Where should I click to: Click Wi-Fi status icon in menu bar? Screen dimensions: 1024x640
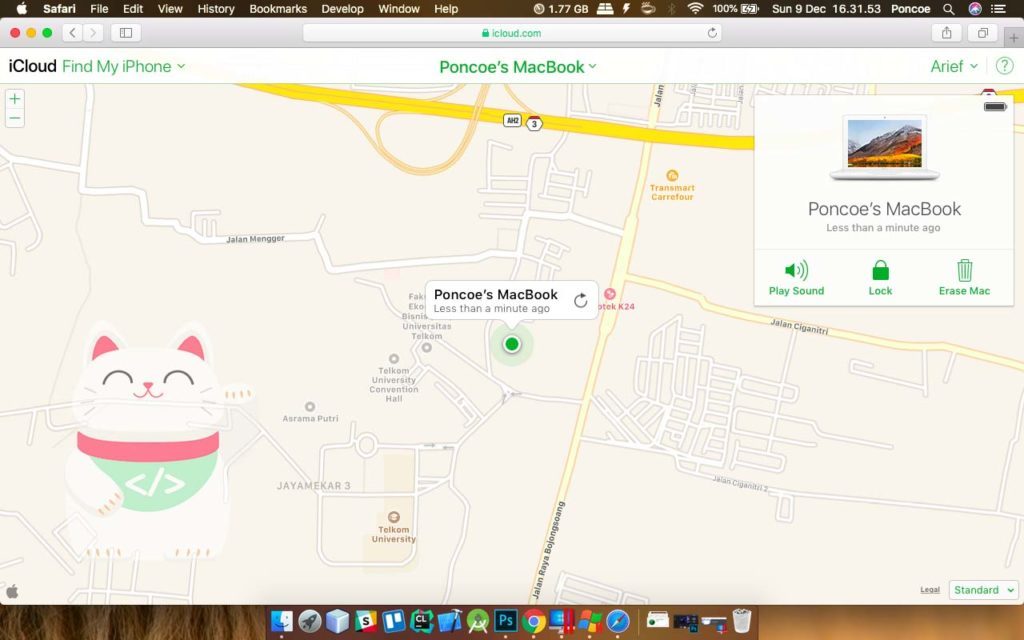[x=695, y=9]
